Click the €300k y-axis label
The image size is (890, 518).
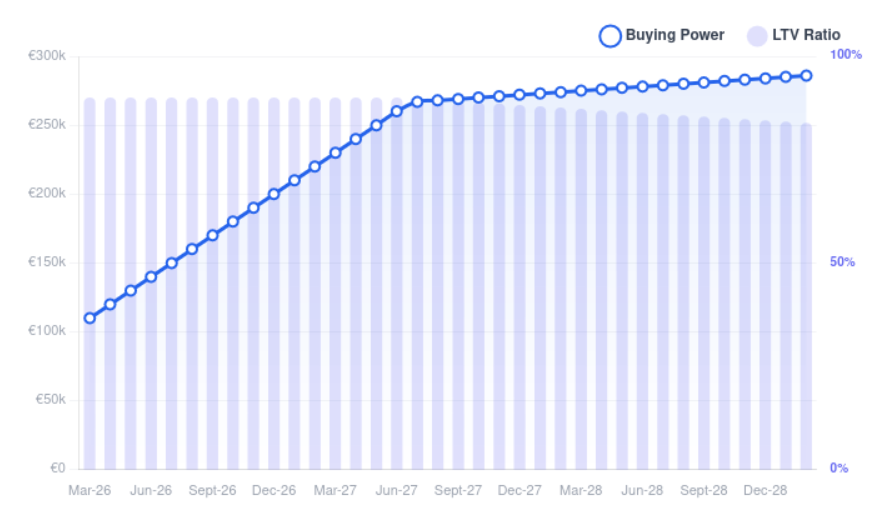pos(47,56)
